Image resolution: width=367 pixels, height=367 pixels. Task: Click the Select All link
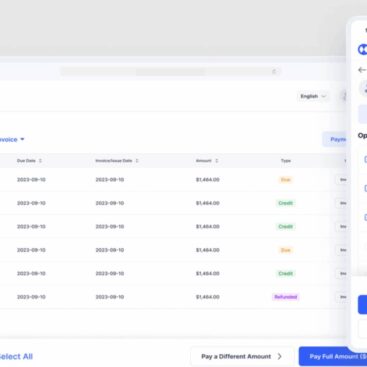16,356
